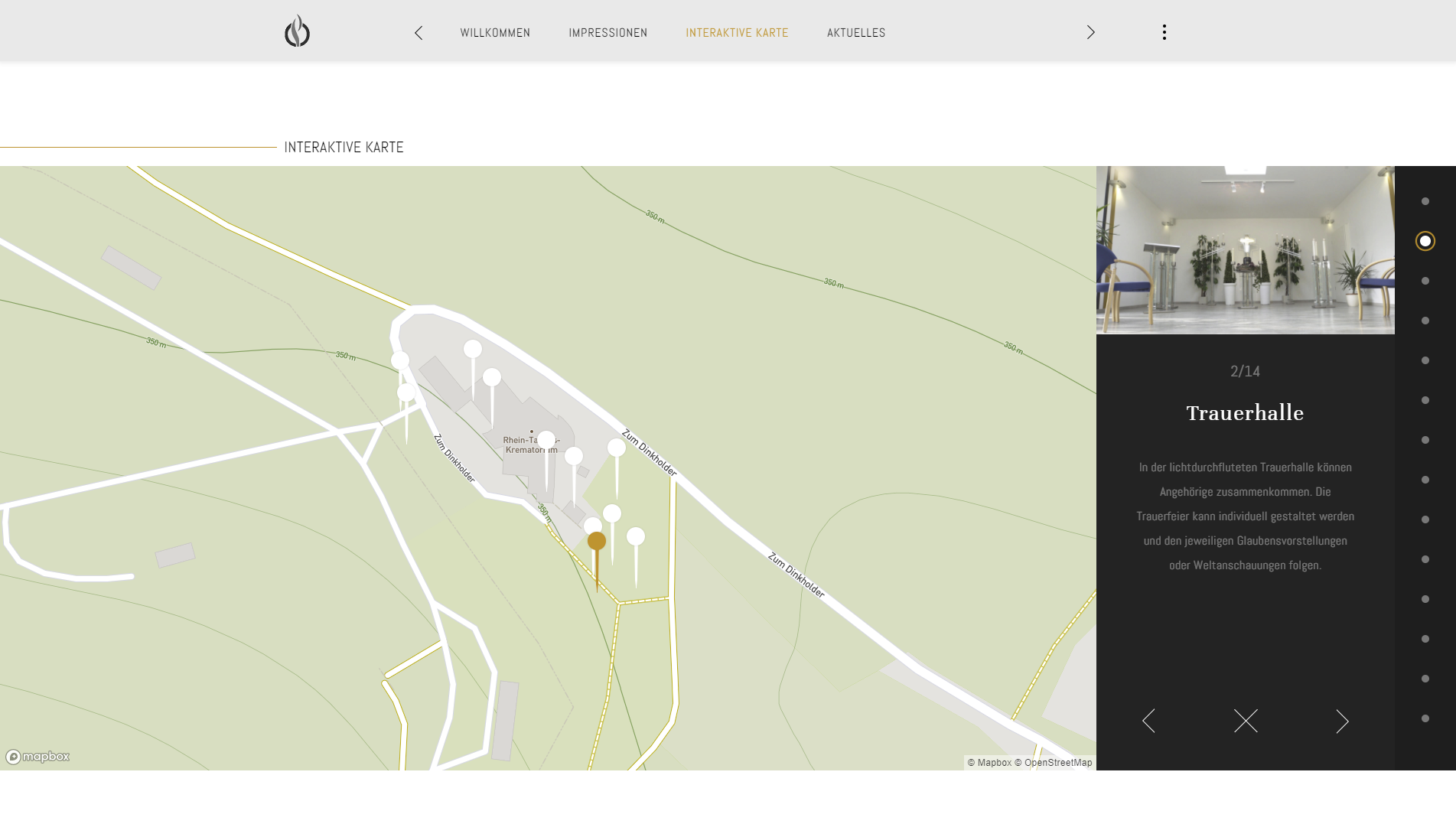Select the fourth dot in the dot navigation
1456x824 pixels.
[x=1425, y=321]
